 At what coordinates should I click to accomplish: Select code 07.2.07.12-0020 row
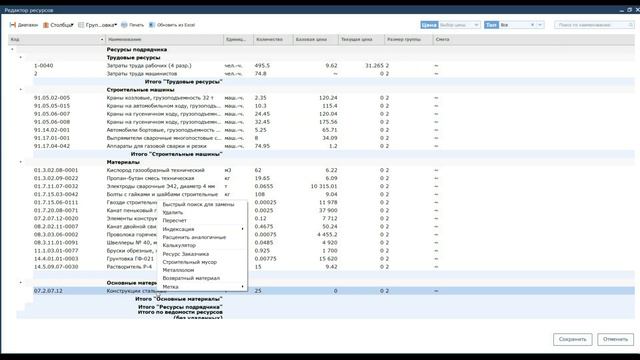334,218
